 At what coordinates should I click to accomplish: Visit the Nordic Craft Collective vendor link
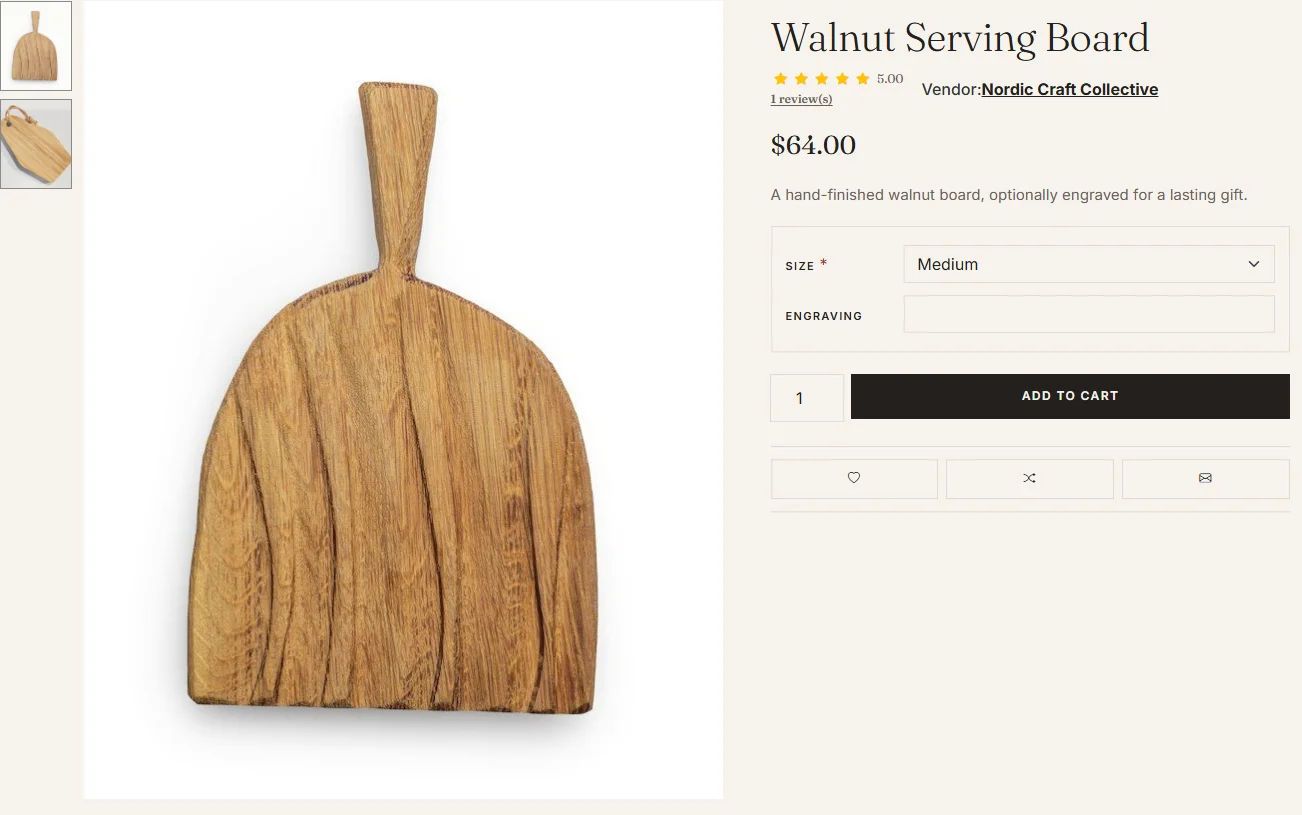point(1070,89)
